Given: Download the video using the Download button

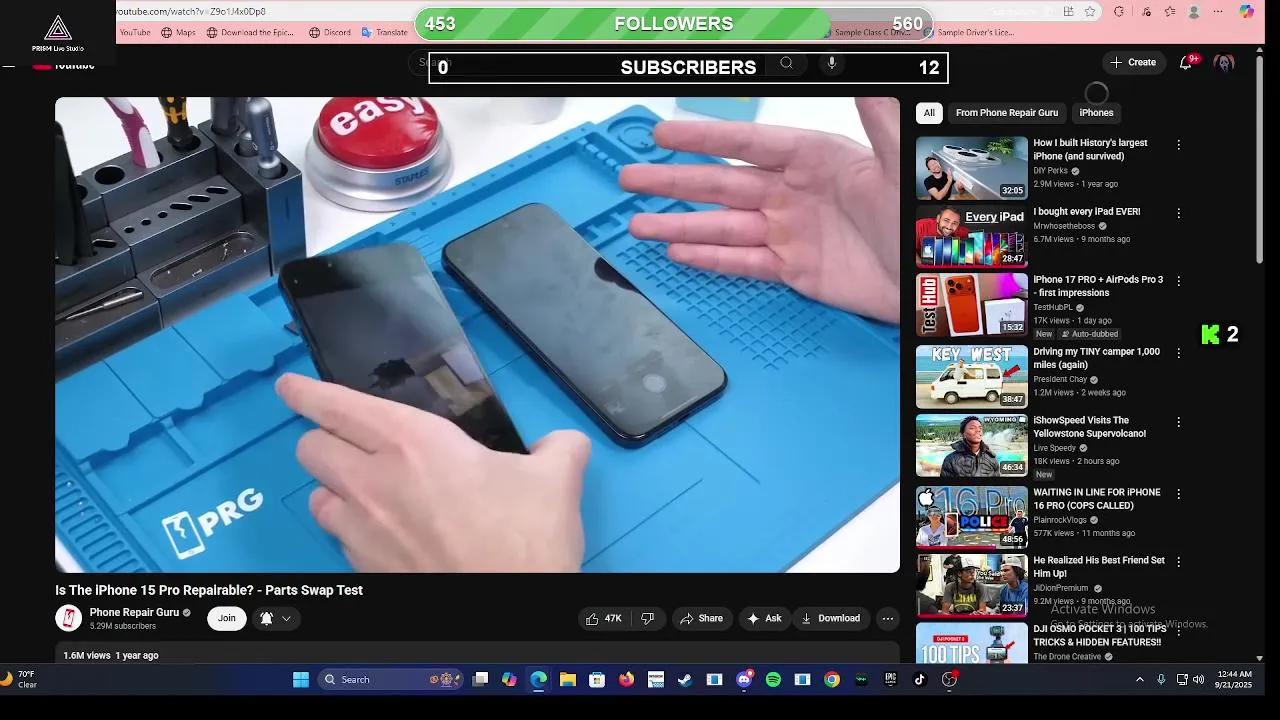Looking at the screenshot, I should 830,618.
